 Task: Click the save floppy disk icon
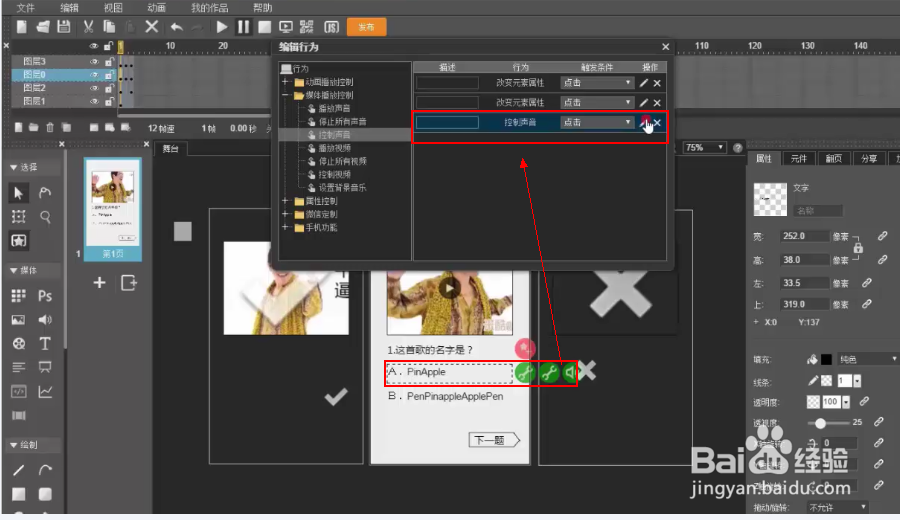pyautogui.click(x=64, y=27)
